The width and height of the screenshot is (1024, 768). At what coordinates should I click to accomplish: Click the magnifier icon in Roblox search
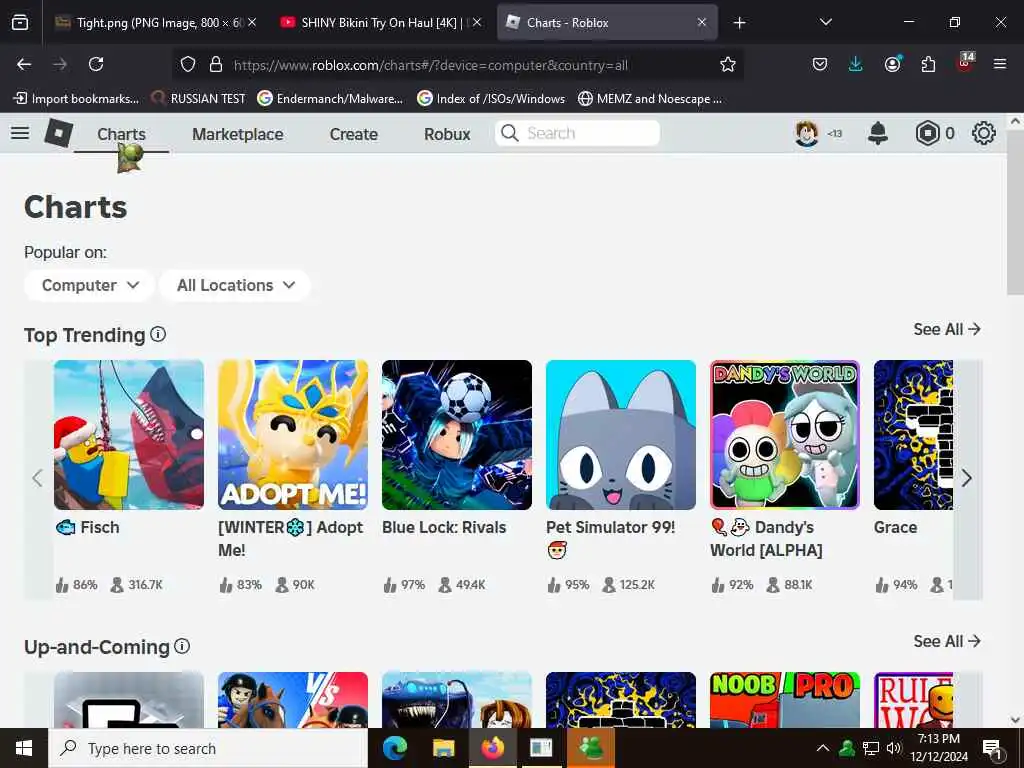[x=509, y=133]
